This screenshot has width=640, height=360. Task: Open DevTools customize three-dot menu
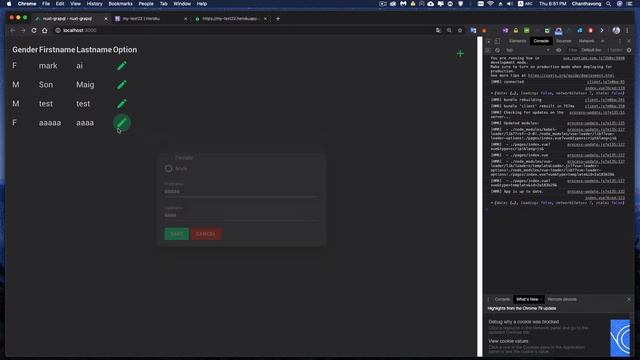pyautogui.click(x=620, y=41)
